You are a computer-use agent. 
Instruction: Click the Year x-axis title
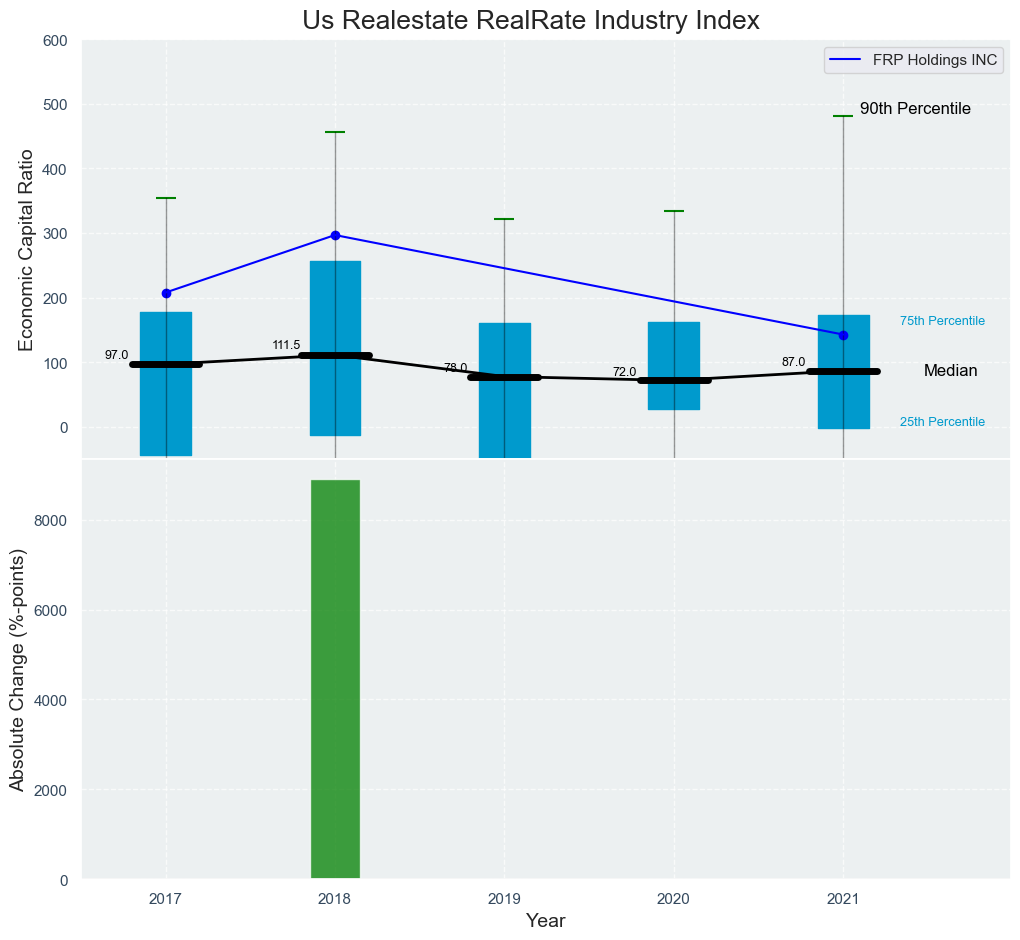[x=545, y=921]
